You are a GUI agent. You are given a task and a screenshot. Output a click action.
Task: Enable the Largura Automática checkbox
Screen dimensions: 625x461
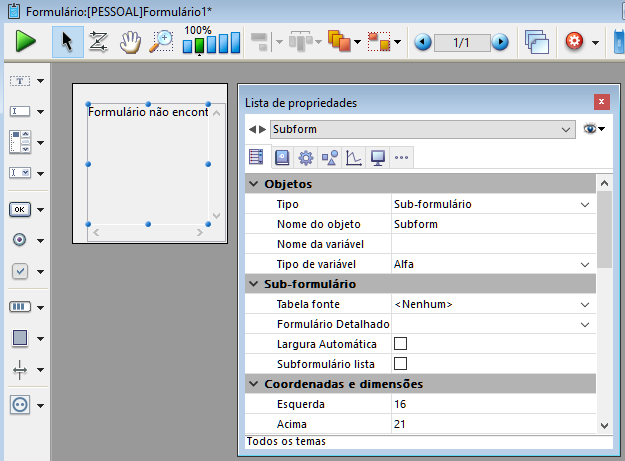401,344
